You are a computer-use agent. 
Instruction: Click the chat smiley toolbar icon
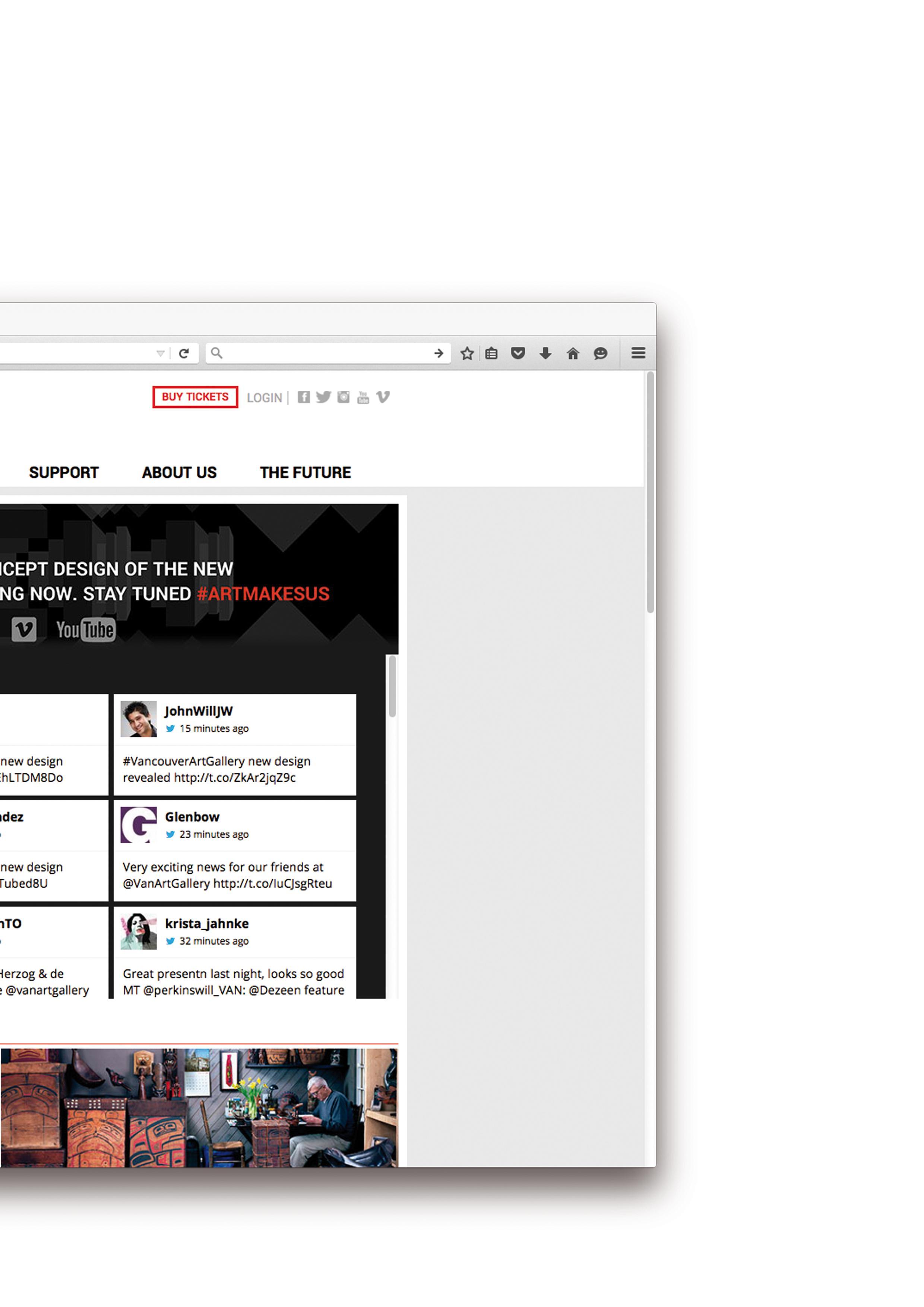coord(600,354)
